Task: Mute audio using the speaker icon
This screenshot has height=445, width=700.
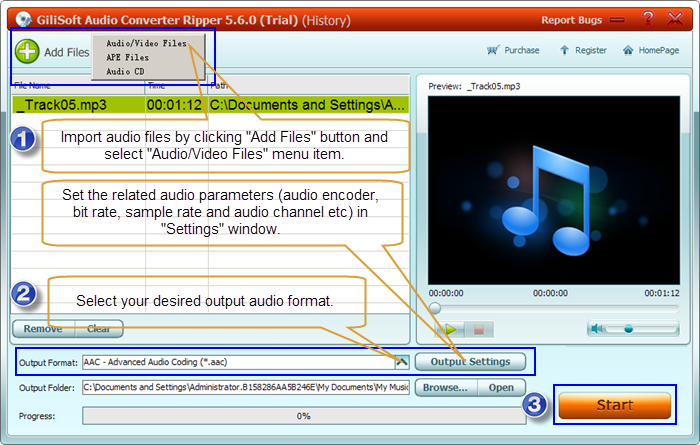Action: pyautogui.click(x=597, y=328)
